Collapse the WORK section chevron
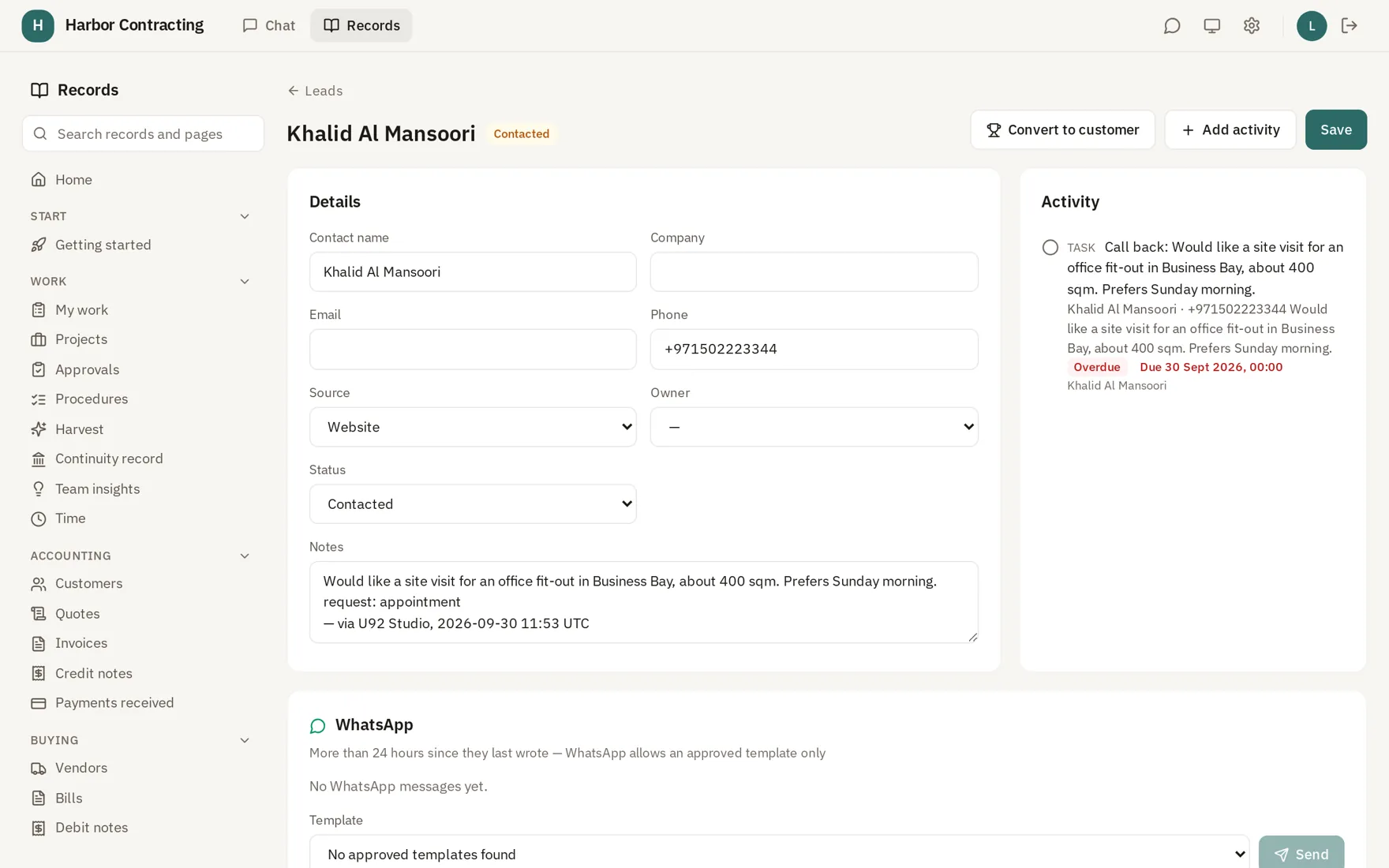This screenshot has width=1389, height=868. click(x=245, y=282)
